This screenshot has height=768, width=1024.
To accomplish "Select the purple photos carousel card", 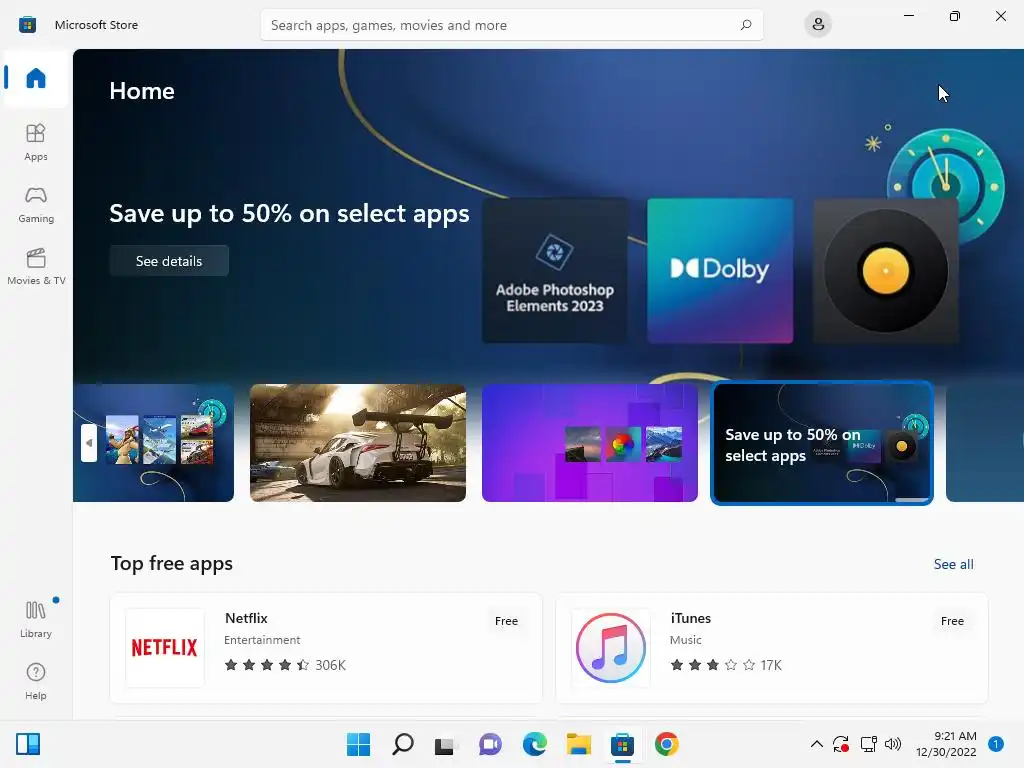I will pos(590,443).
